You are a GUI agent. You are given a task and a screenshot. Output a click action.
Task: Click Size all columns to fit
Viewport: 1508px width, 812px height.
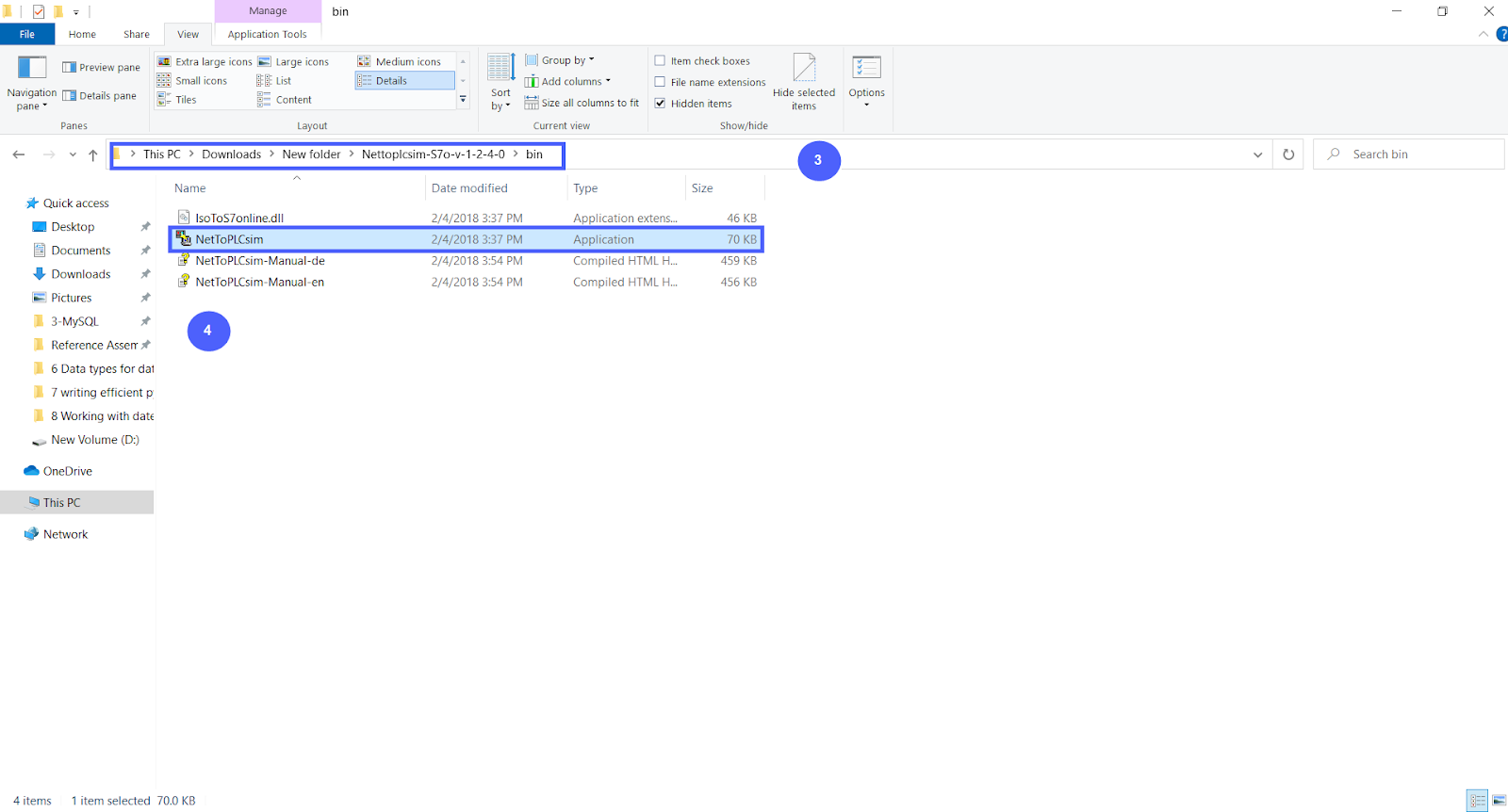pos(582,103)
